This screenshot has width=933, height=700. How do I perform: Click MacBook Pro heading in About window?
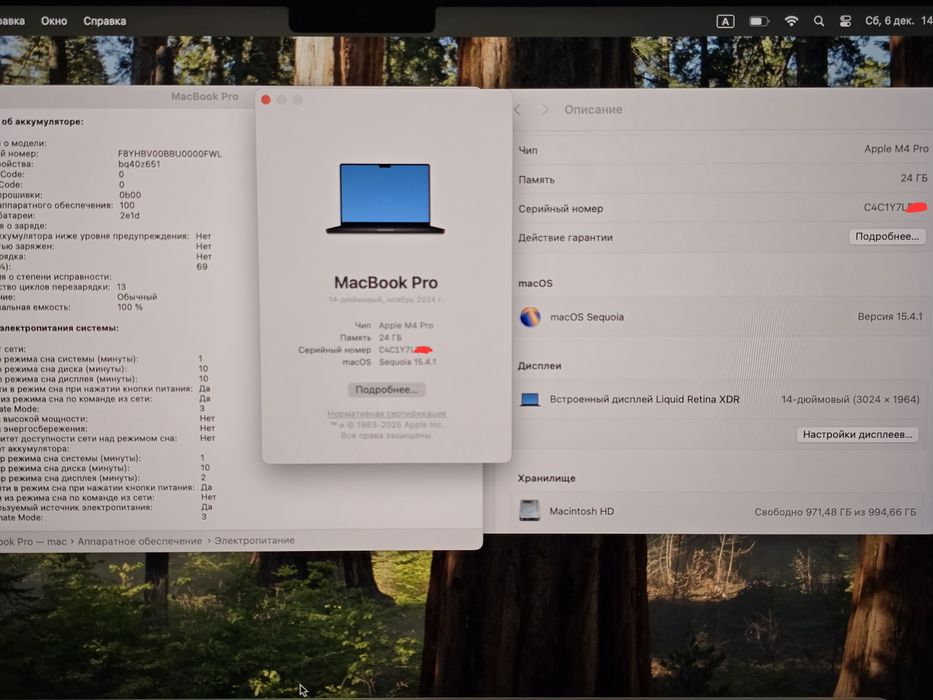(x=386, y=282)
